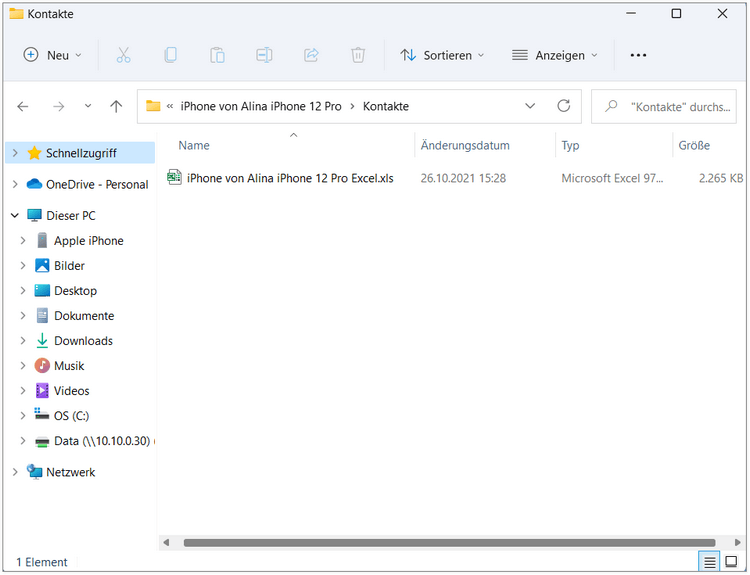Open the three-dots more options menu

[x=638, y=55]
